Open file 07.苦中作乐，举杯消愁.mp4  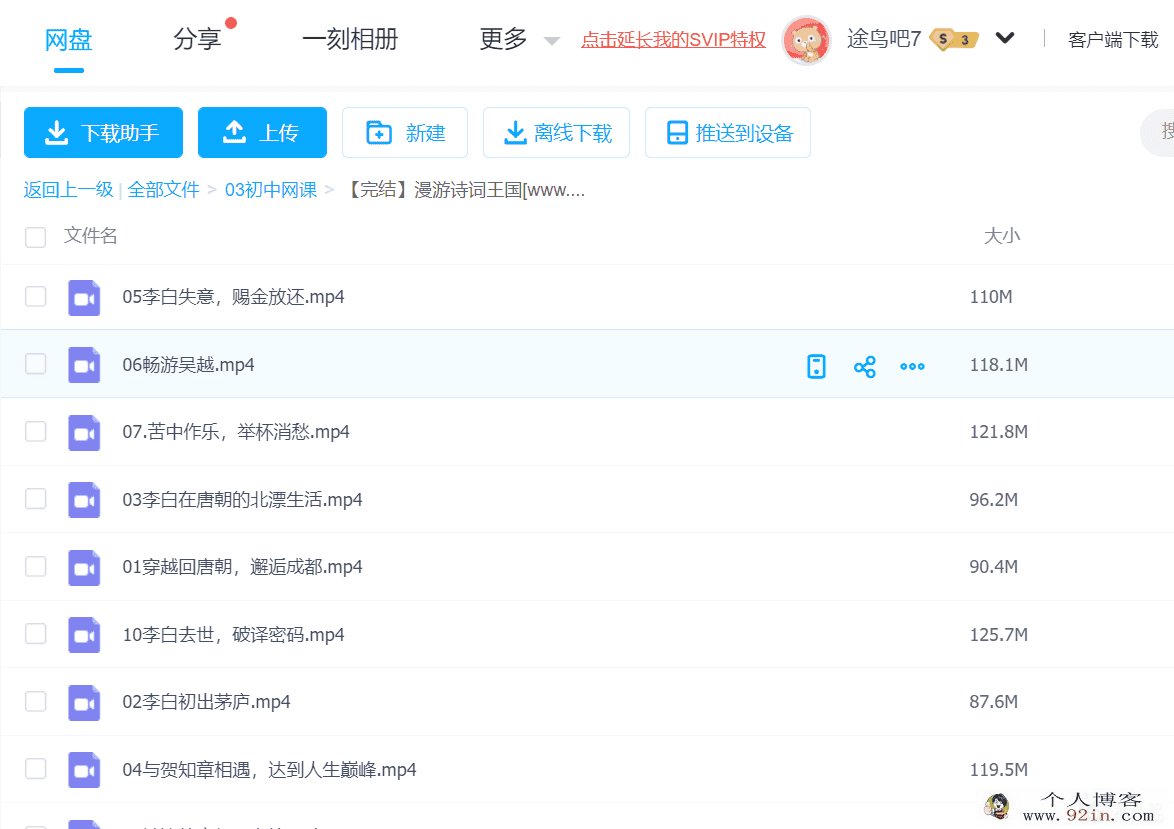(236, 432)
